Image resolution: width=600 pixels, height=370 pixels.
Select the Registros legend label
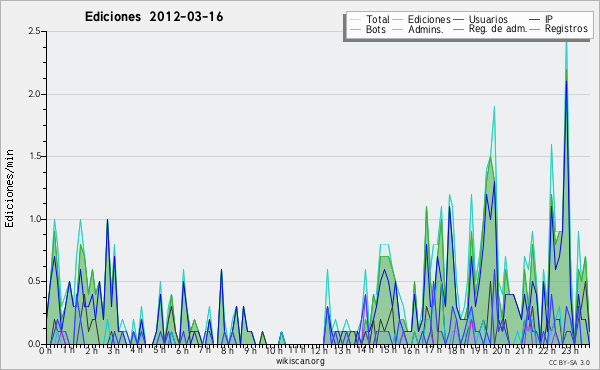click(x=566, y=29)
